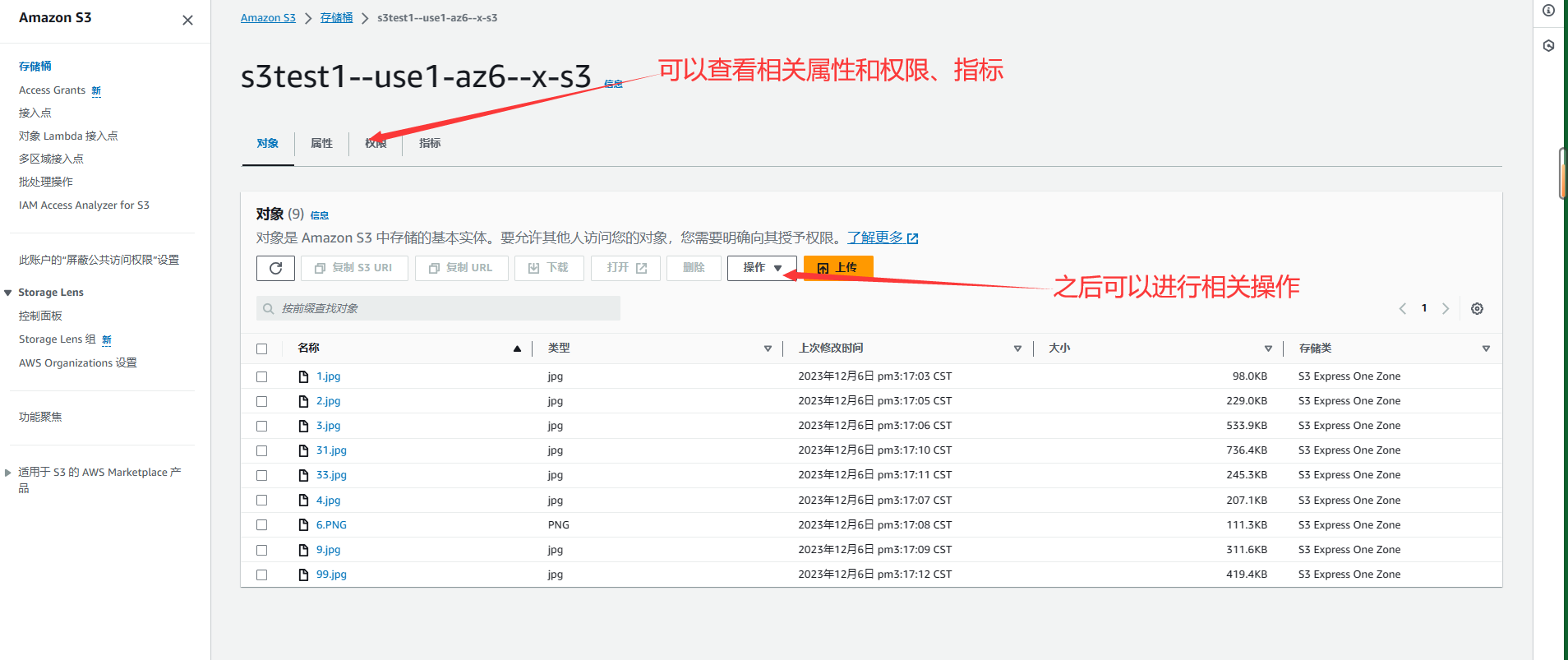Sort by 名称 column ascending arrow

point(517,348)
